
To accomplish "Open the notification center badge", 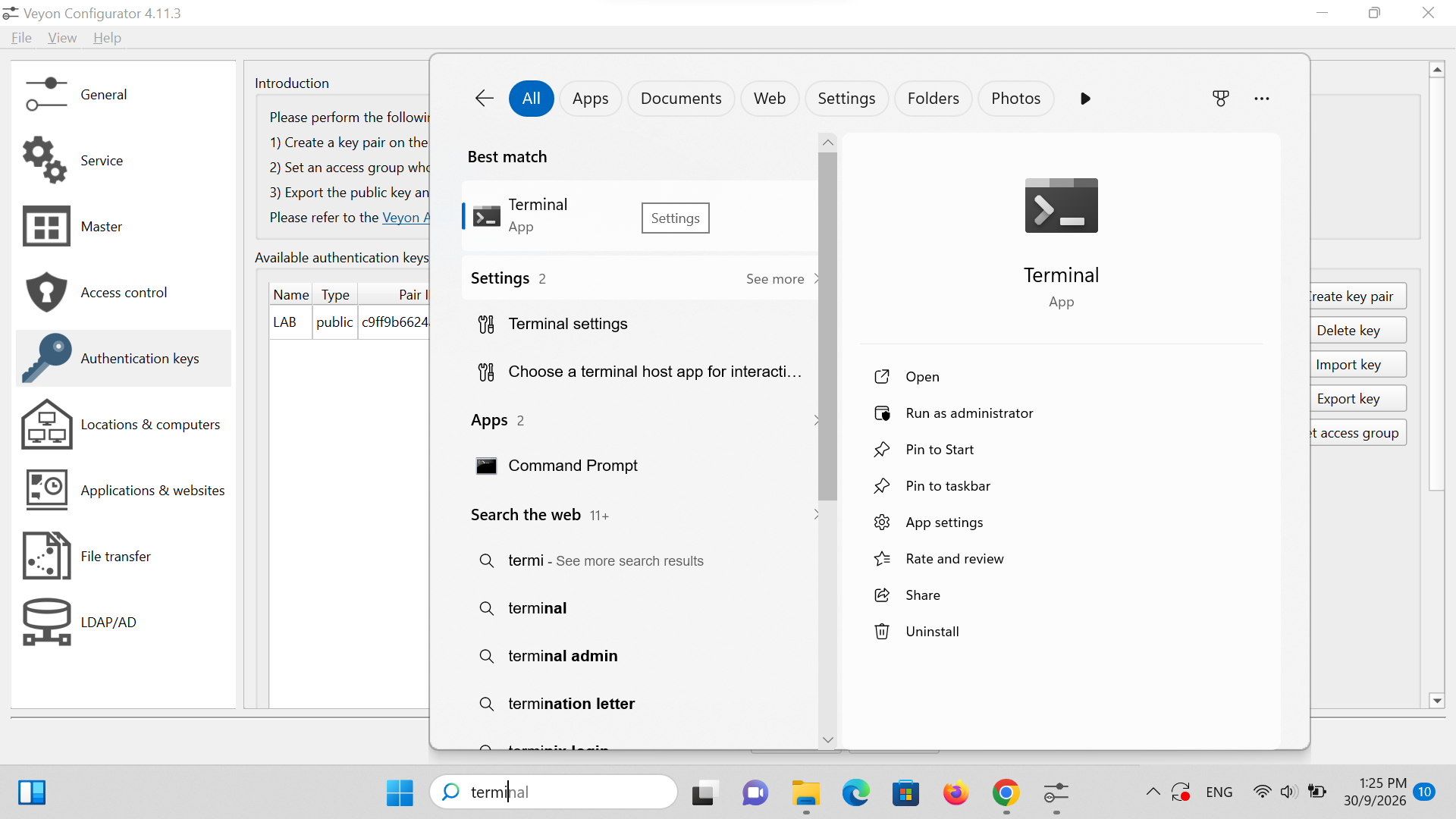I will coord(1424,792).
